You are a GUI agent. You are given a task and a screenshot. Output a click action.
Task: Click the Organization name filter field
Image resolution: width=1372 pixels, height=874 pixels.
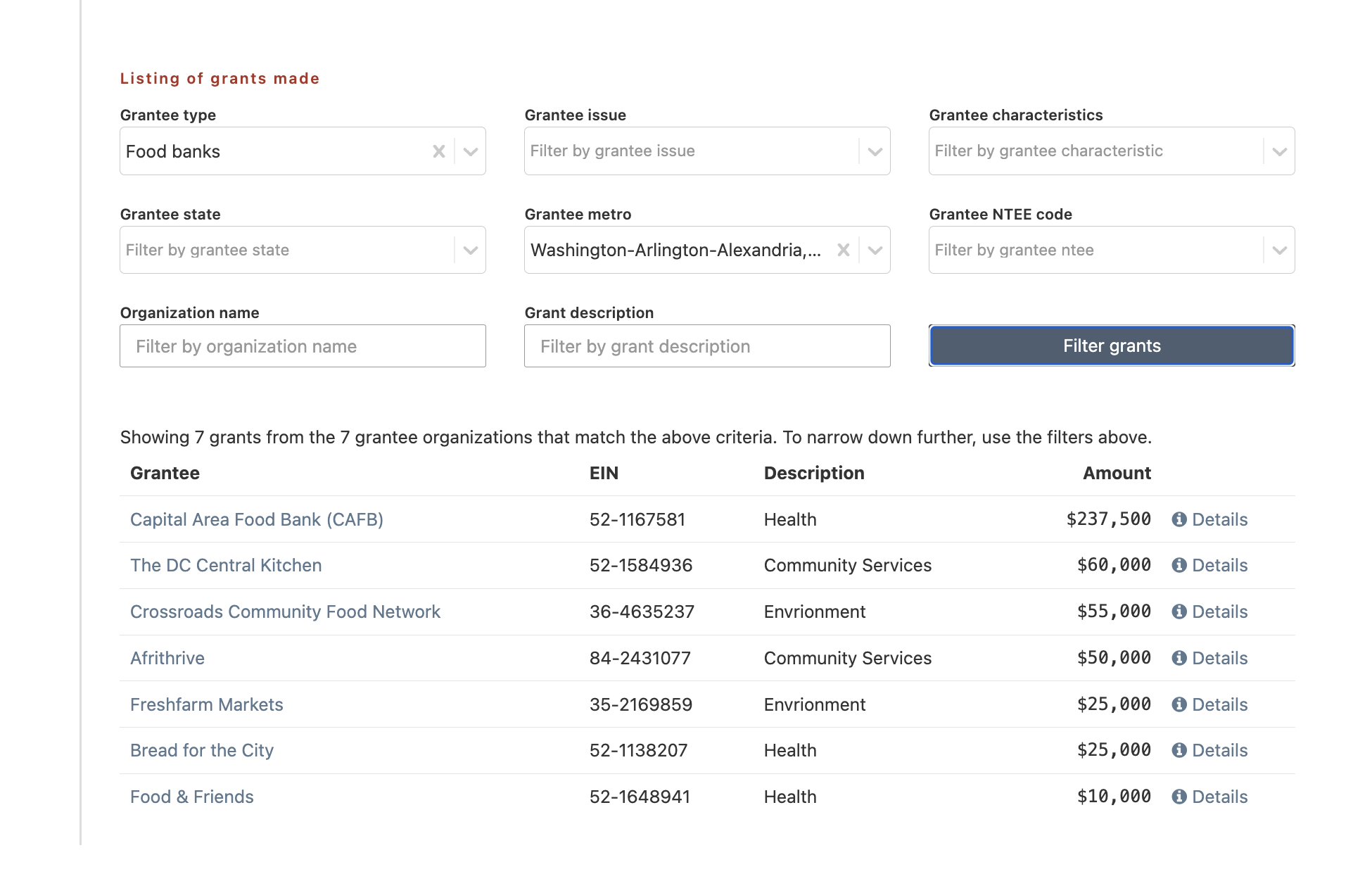tap(303, 346)
